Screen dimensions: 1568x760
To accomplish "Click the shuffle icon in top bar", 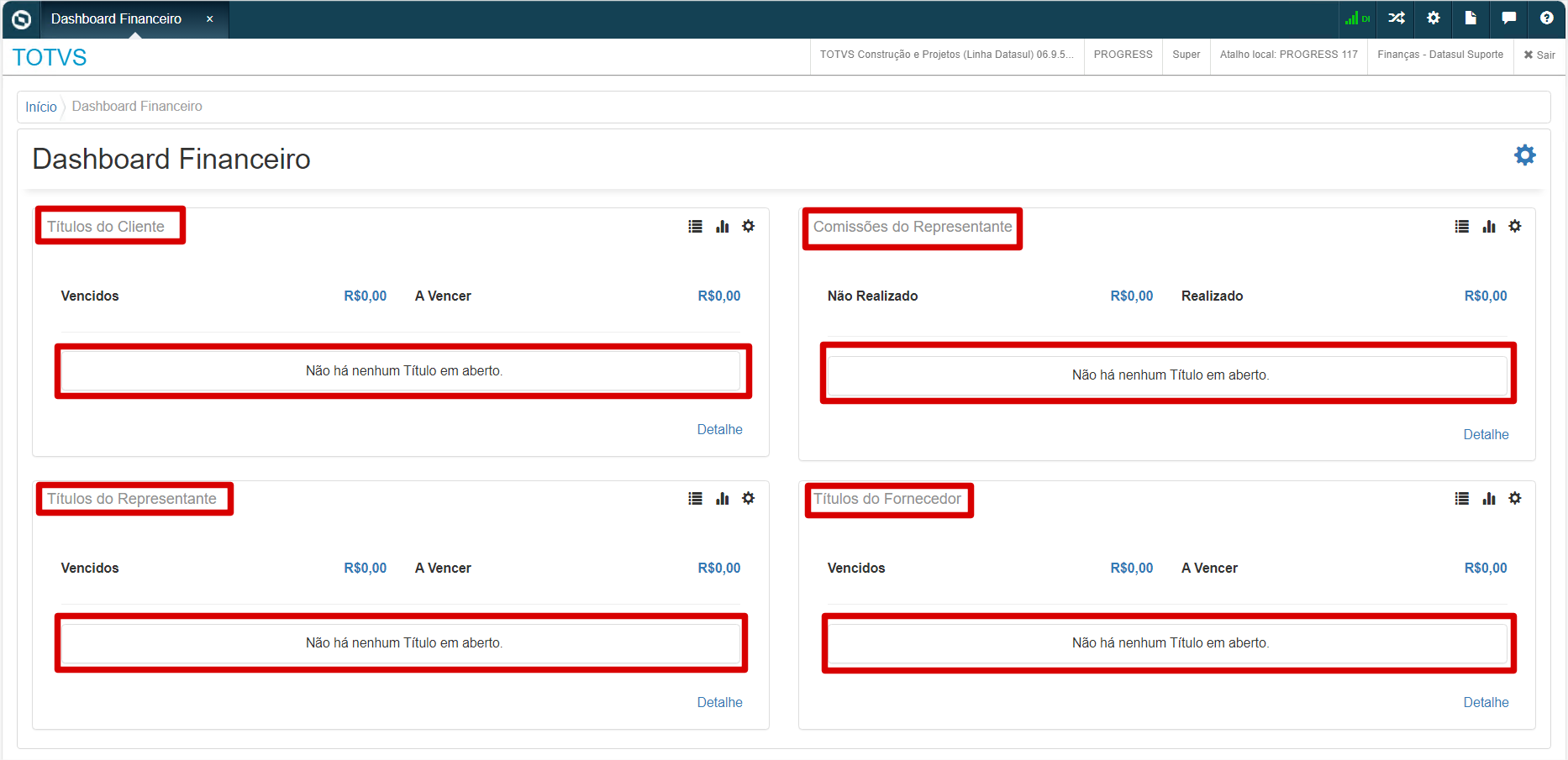I will 1396,18.
